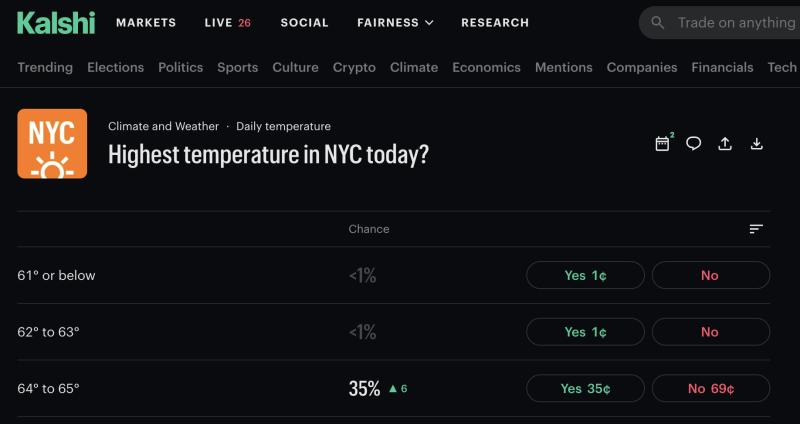Viewport: 800px width, 424px height.
Task: Click the search magnifier icon
Action: click(657, 22)
